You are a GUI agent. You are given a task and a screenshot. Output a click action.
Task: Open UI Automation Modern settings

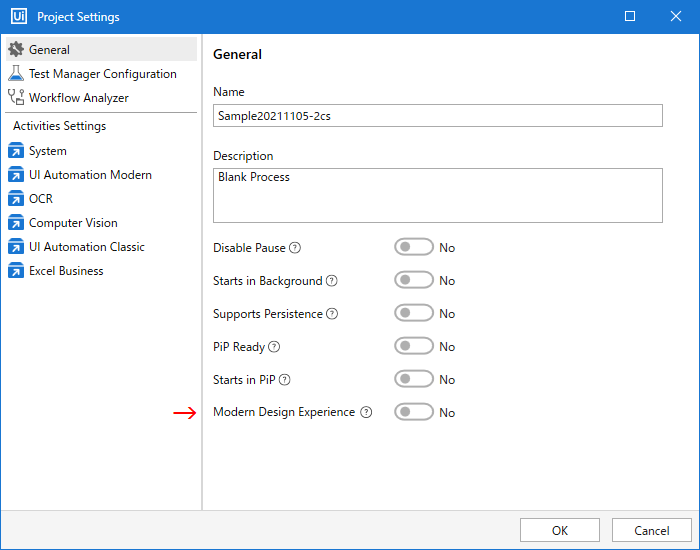(90, 175)
